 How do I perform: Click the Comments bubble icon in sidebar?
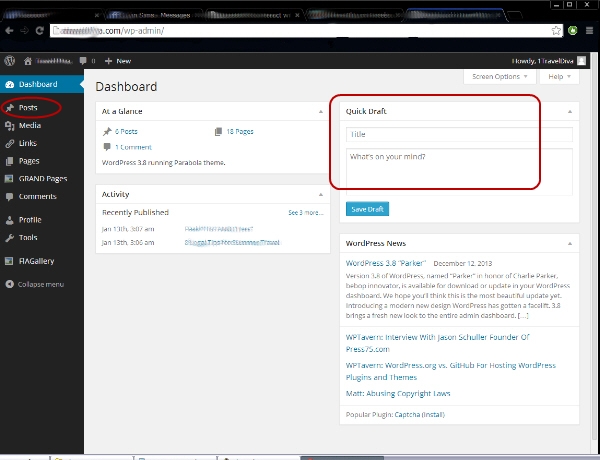point(10,197)
